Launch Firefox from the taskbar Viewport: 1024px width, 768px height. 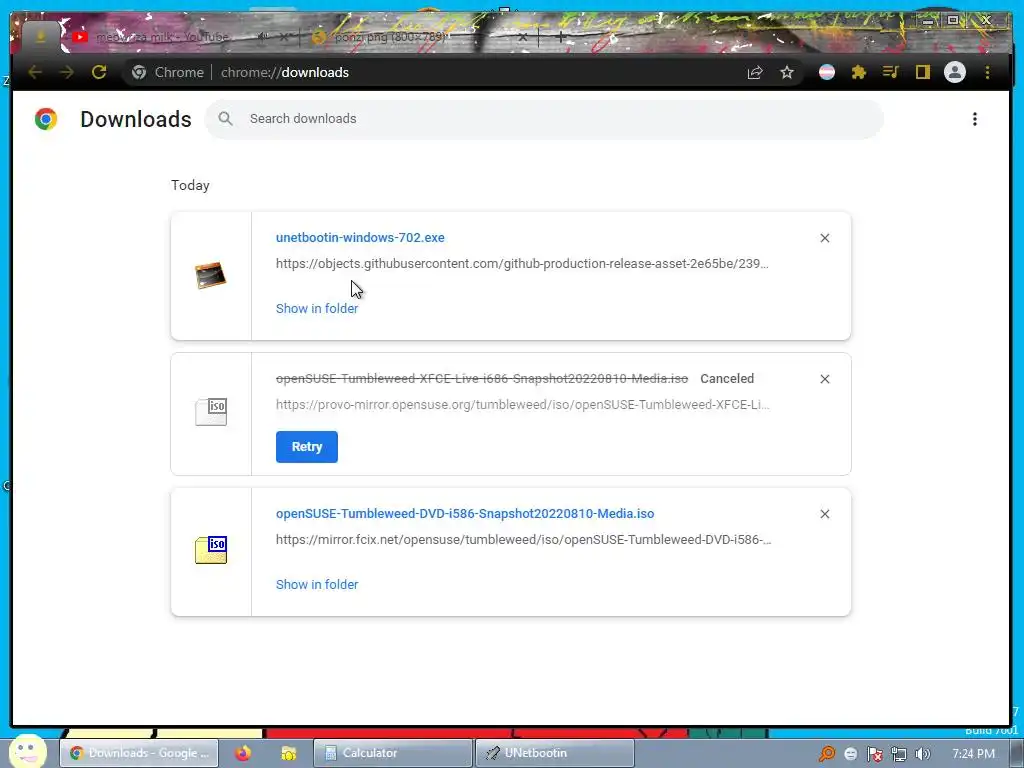243,753
